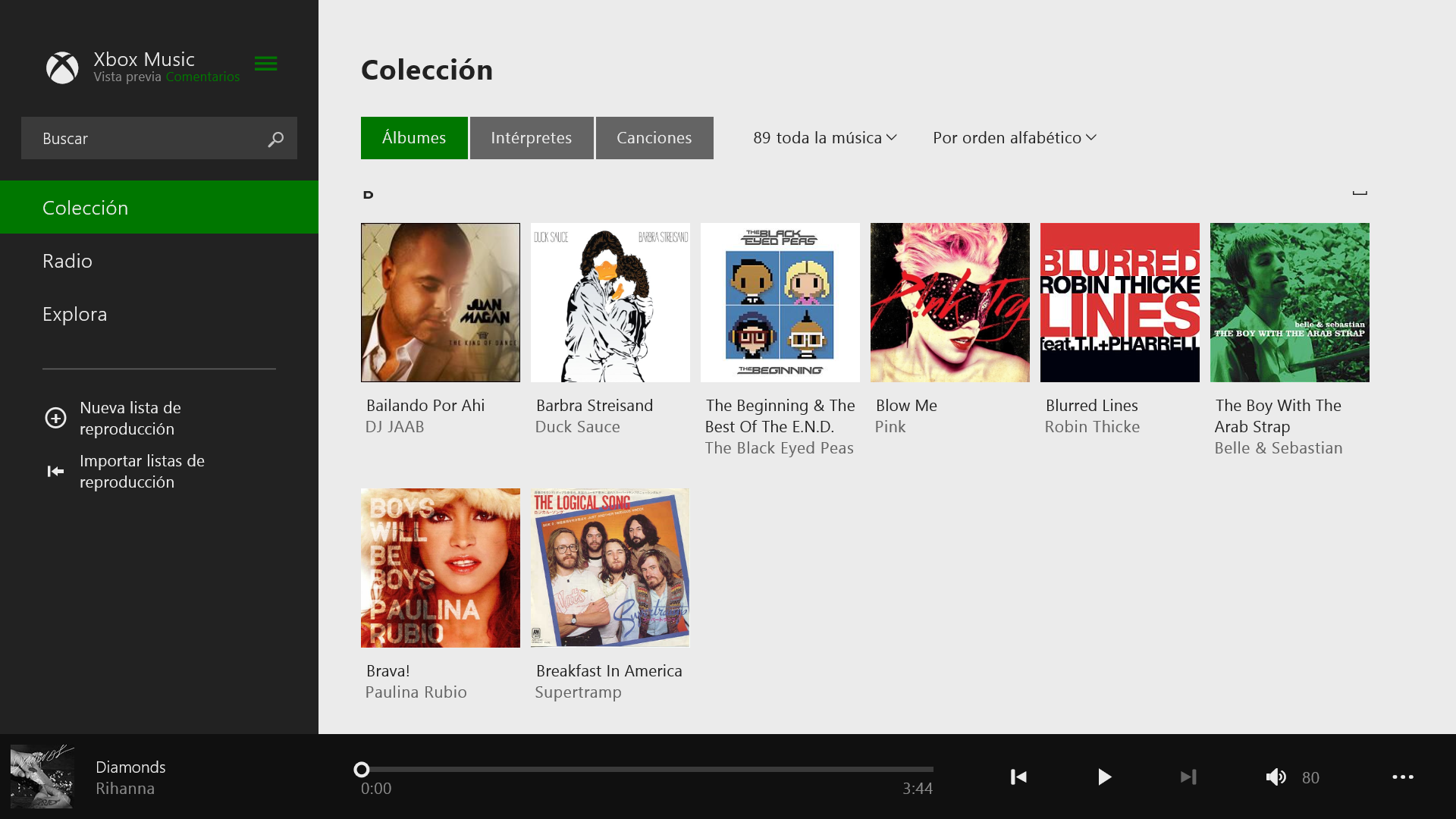Click the search magnifier icon
This screenshot has width=1456, height=819.
pos(275,139)
